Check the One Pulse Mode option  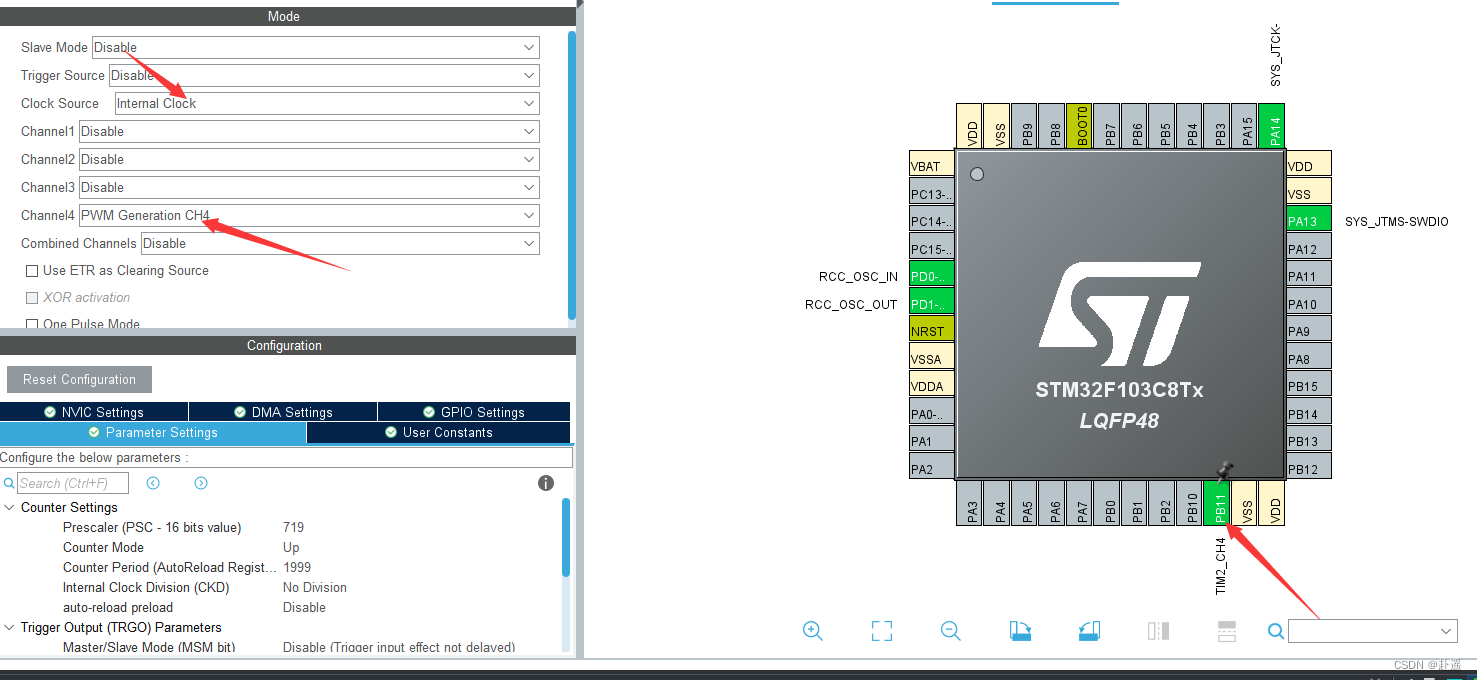(x=31, y=322)
